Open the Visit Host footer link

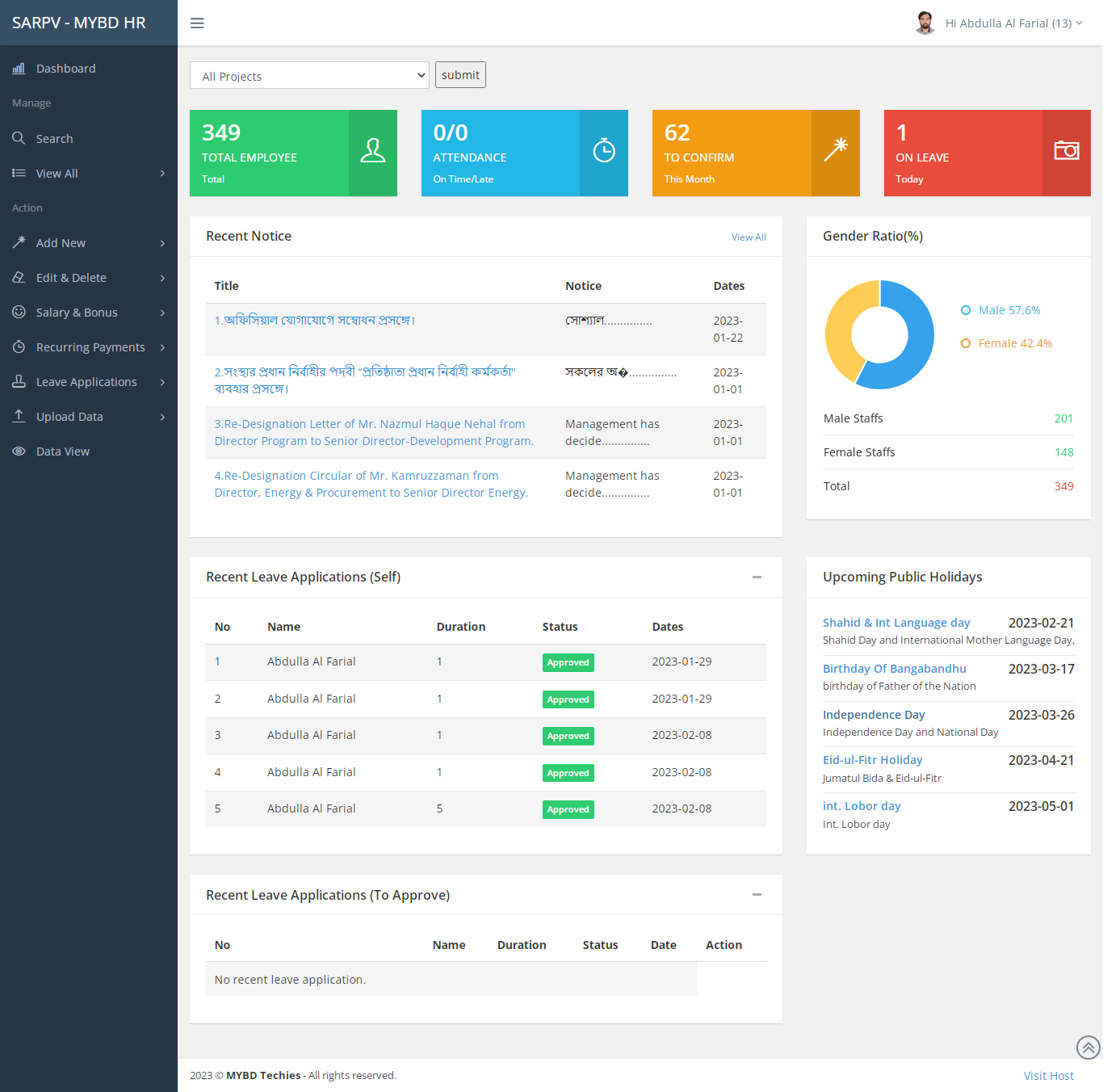(1048, 1076)
